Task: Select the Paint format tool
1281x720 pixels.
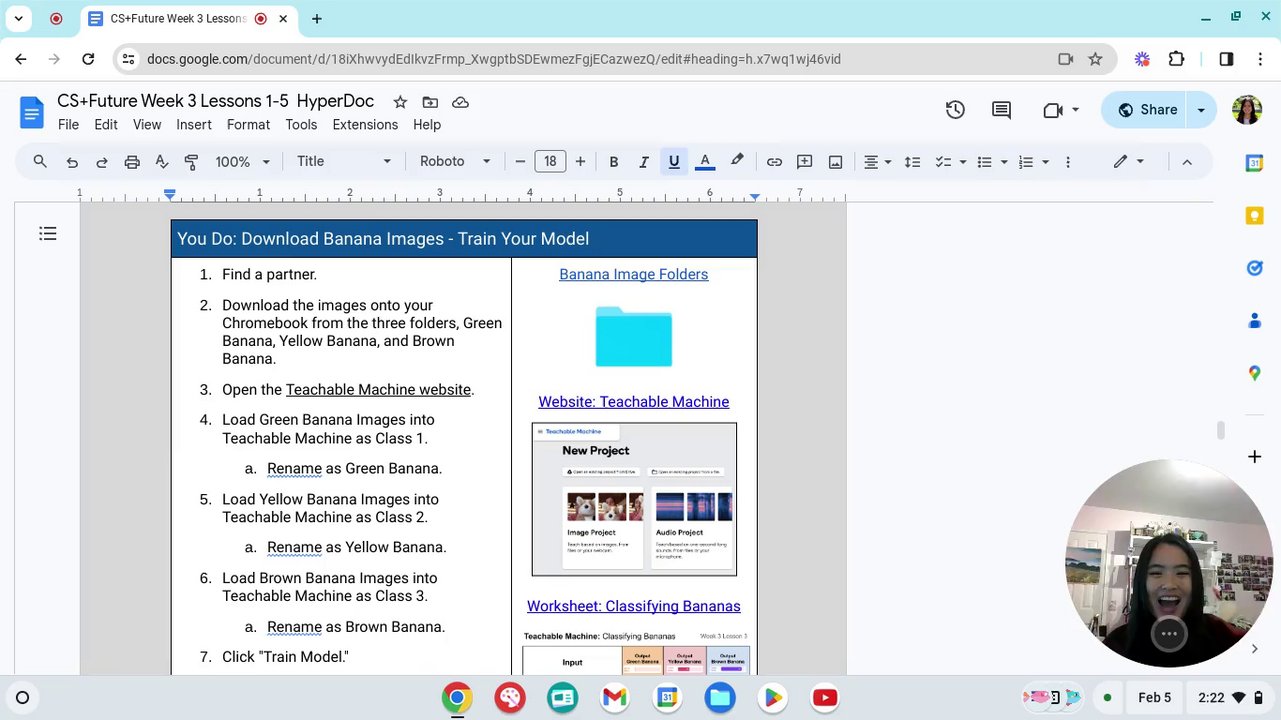Action: tap(191, 162)
